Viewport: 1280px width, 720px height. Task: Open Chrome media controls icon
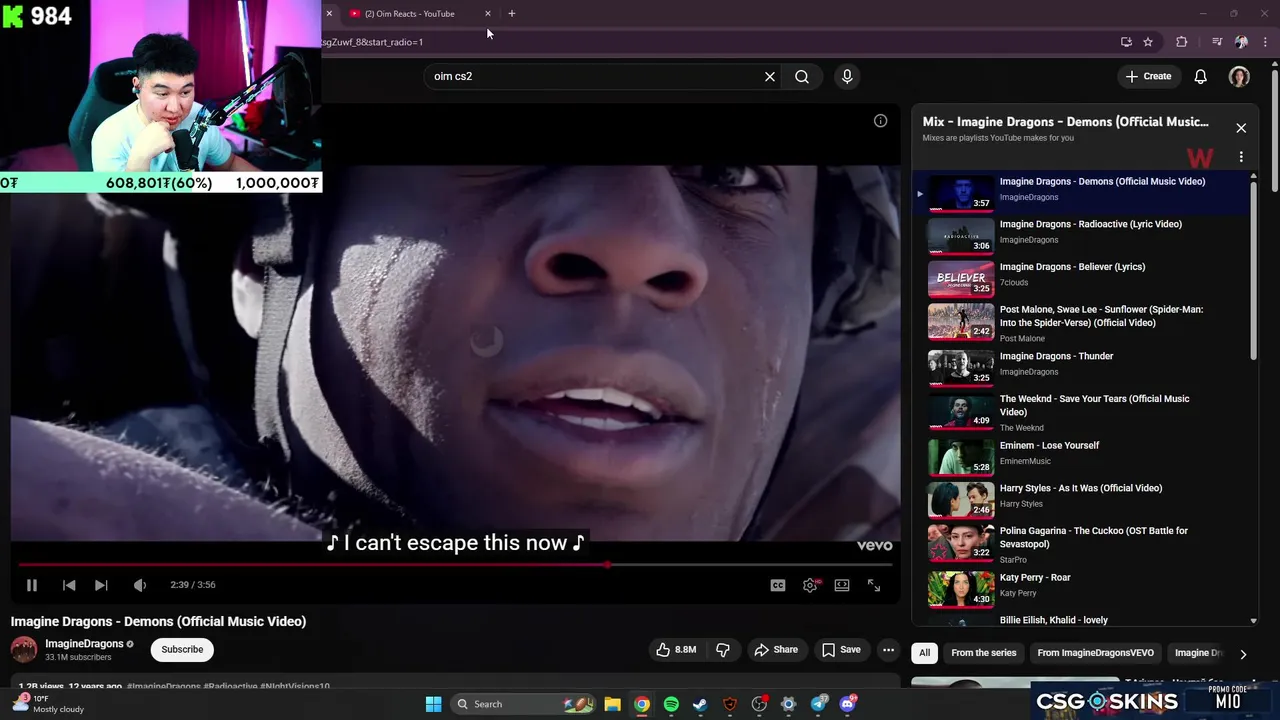point(1217,42)
